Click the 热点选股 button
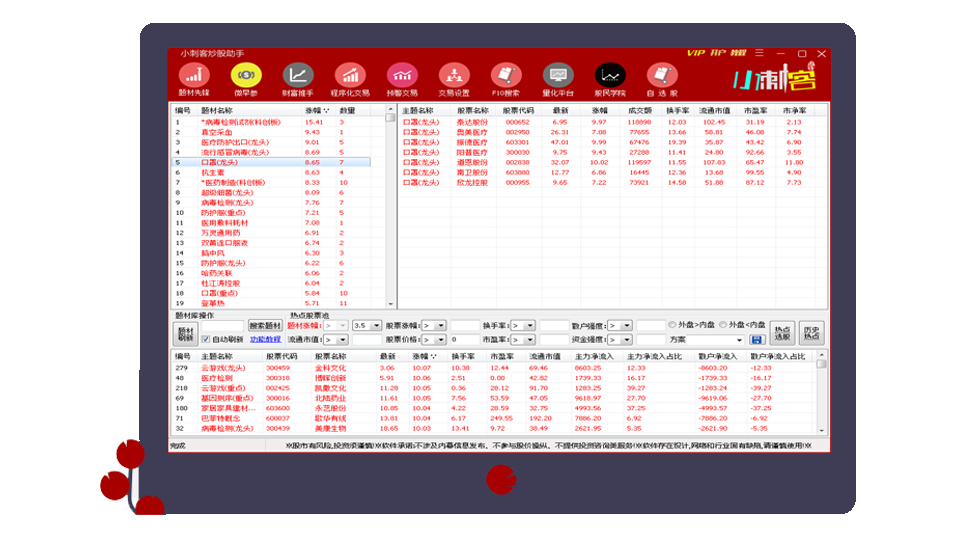 782,333
